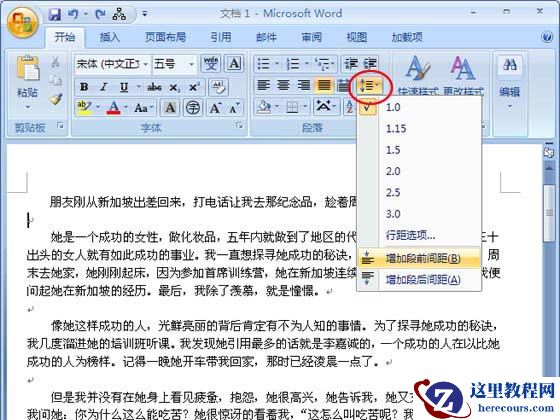The height and width of the screenshot is (420, 560).
Task: Clear formatting with eraser icon
Action: [218, 87]
